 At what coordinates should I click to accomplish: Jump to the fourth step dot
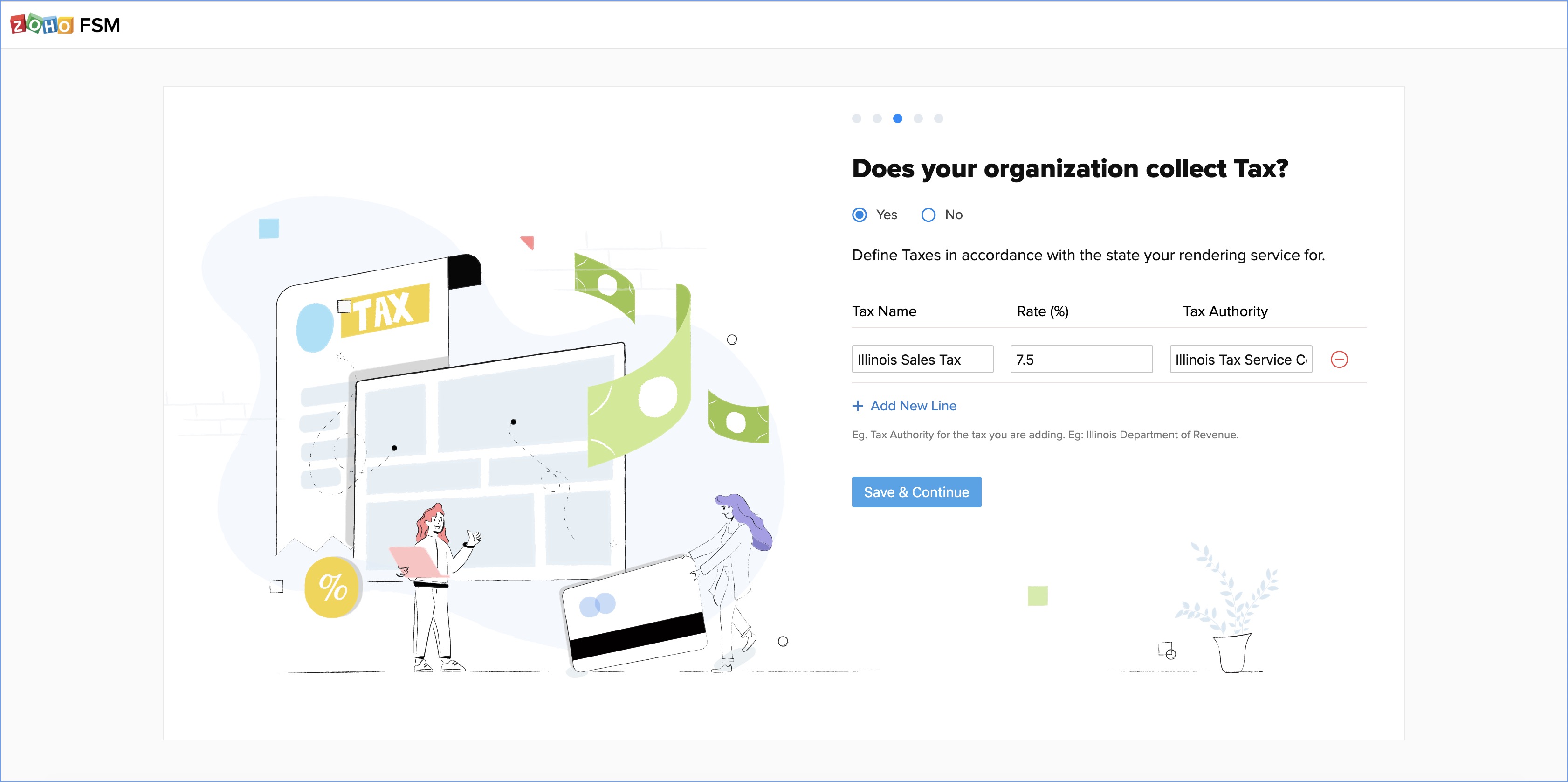918,118
